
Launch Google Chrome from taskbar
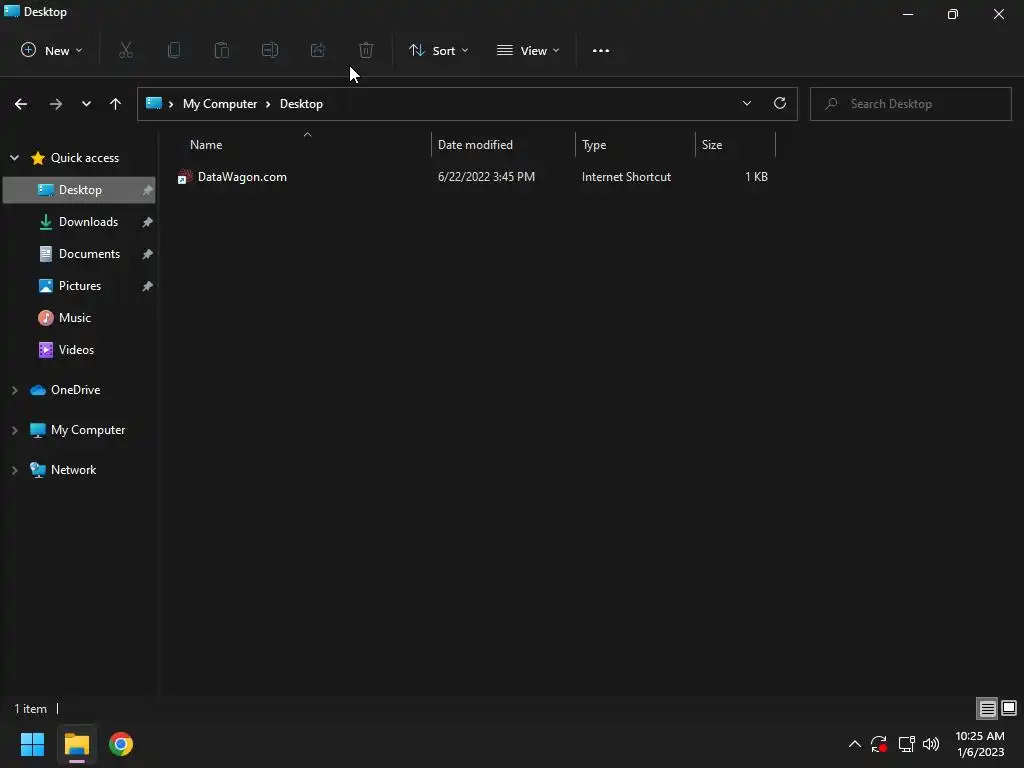point(121,744)
